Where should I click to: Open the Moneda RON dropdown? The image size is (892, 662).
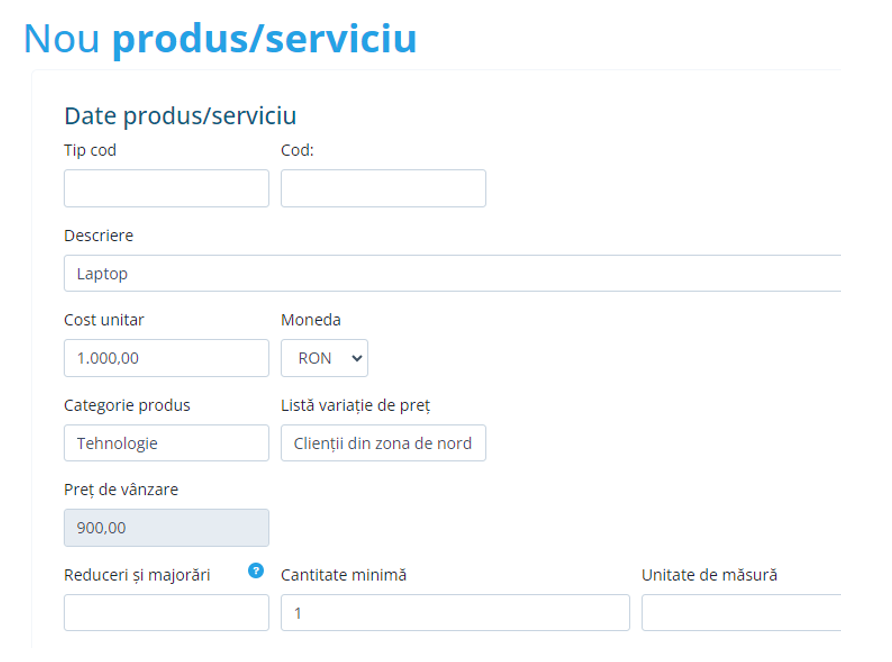pos(324,358)
